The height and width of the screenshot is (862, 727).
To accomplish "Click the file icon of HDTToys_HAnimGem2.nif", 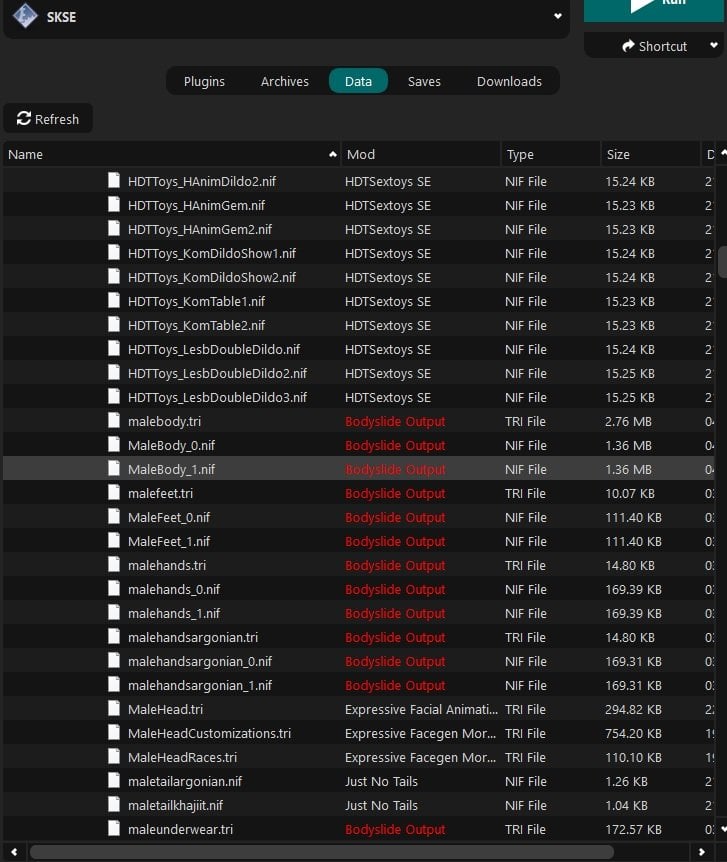I will [114, 228].
